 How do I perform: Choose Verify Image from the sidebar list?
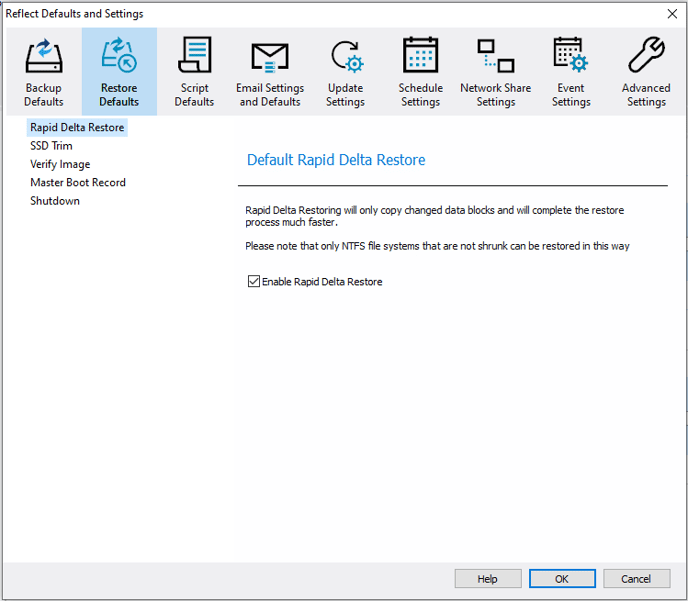pyautogui.click(x=60, y=164)
